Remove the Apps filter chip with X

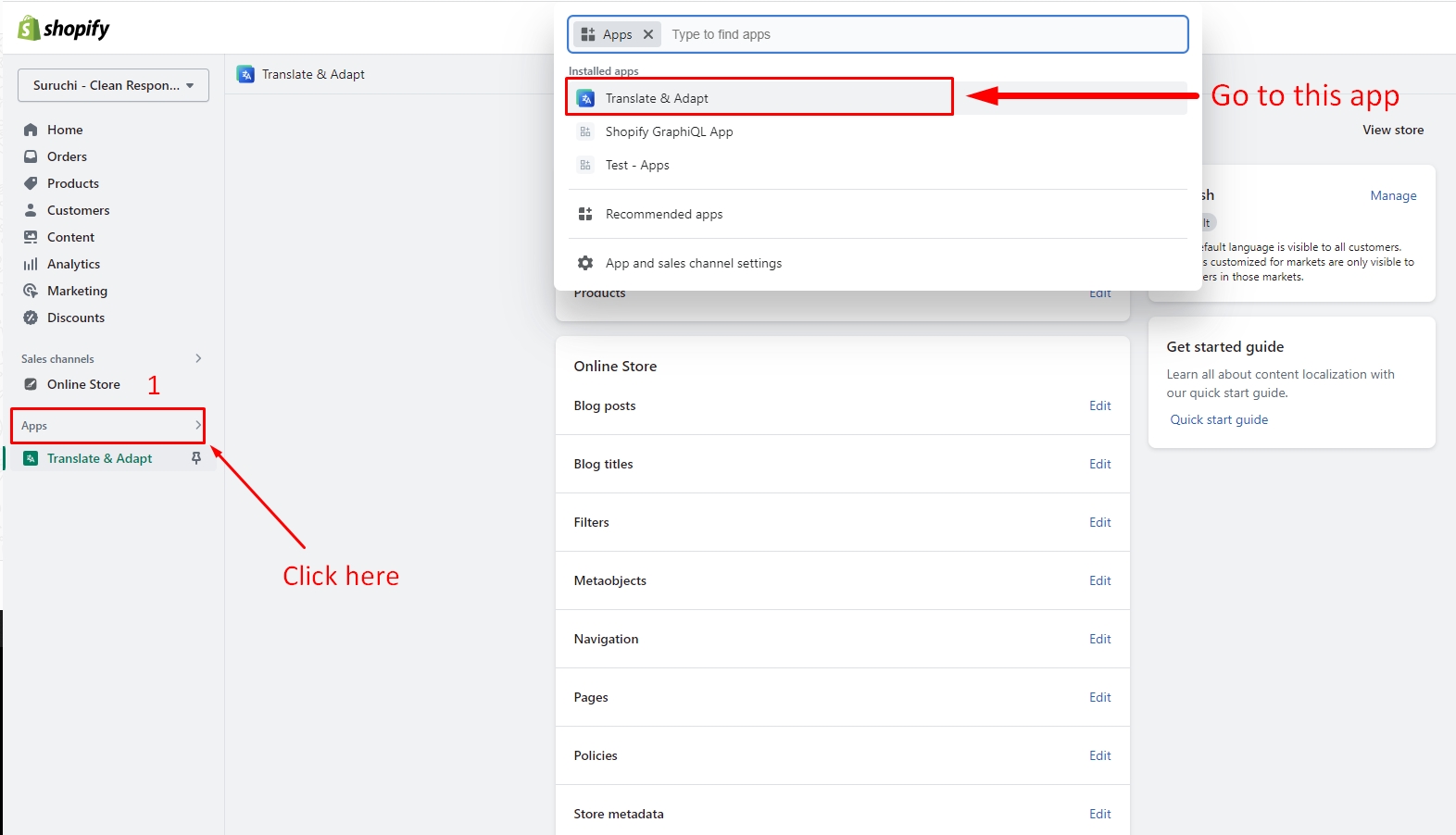coord(648,34)
